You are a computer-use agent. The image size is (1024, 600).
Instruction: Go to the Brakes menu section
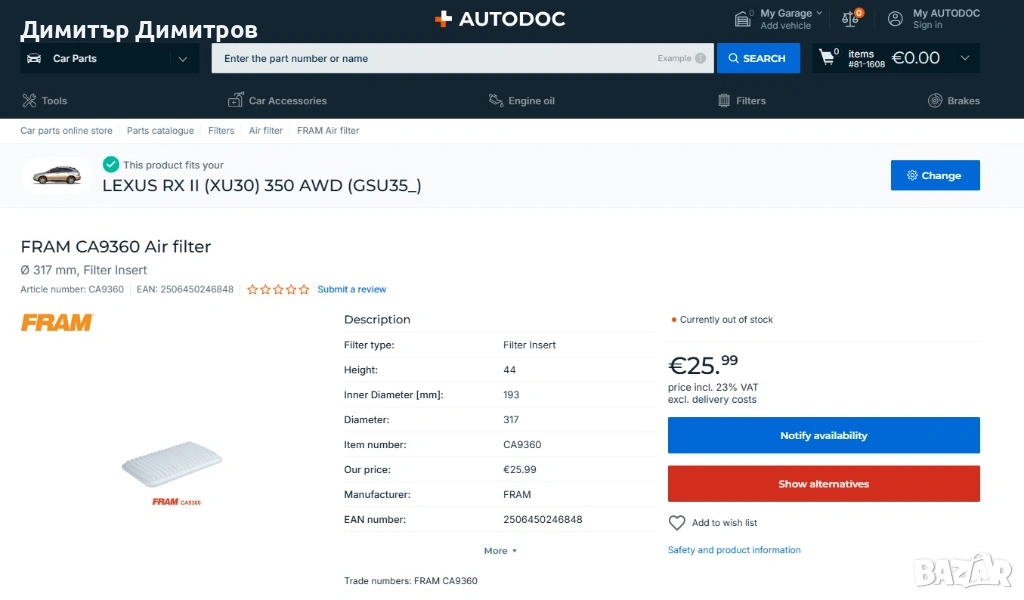(953, 101)
